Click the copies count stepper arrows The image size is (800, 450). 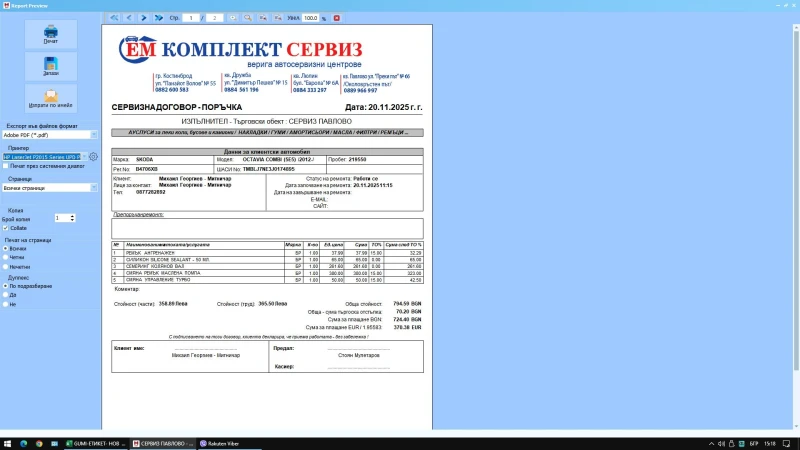coord(72,217)
